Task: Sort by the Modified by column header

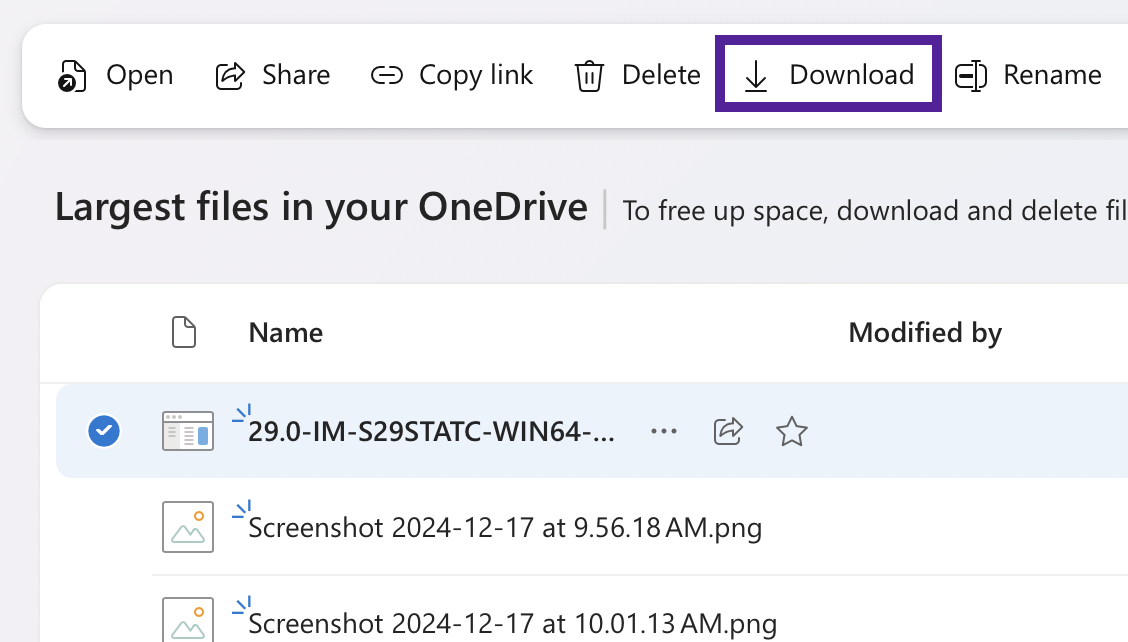Action: click(925, 333)
